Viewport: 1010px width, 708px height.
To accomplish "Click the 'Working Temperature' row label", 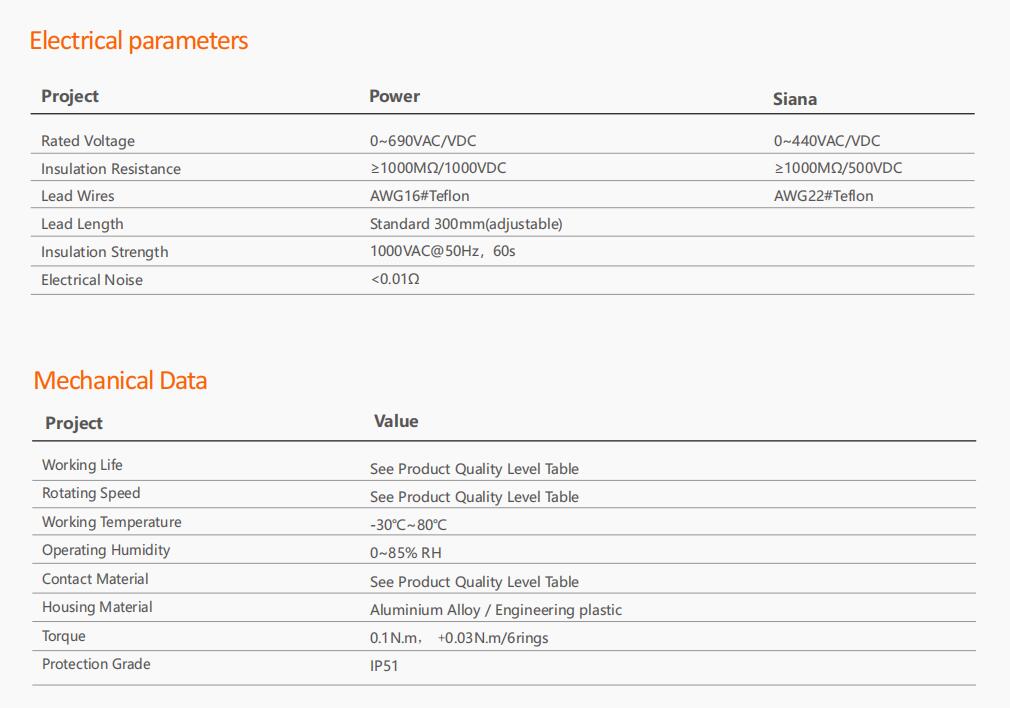I will [111, 522].
